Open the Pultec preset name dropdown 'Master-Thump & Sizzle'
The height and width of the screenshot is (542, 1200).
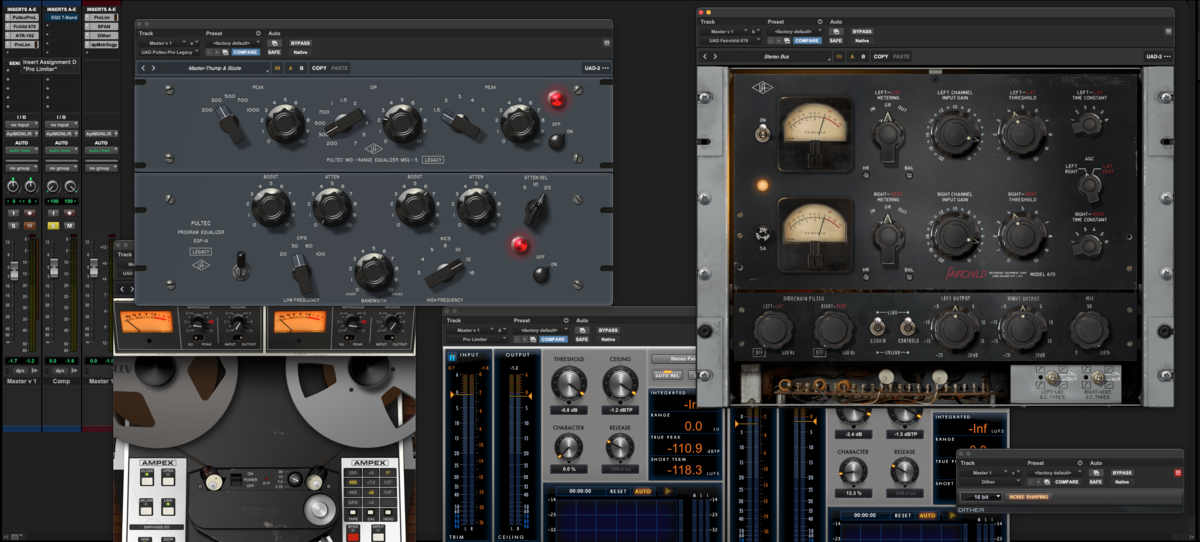click(x=214, y=68)
